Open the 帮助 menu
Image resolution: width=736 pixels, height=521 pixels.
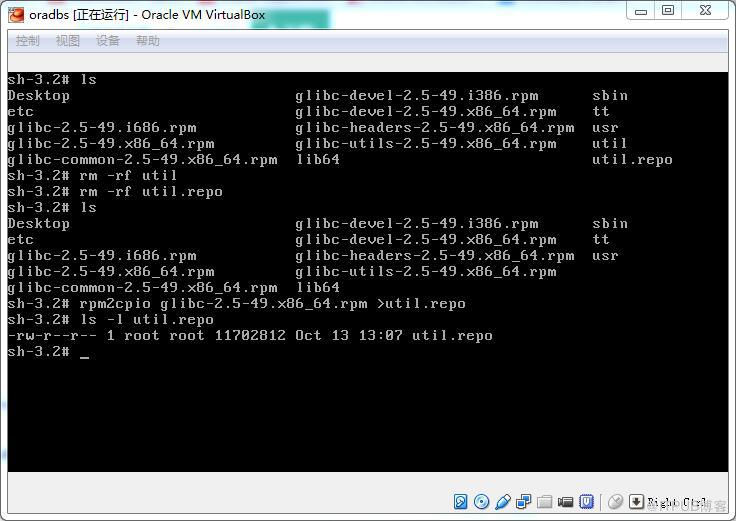pos(147,41)
